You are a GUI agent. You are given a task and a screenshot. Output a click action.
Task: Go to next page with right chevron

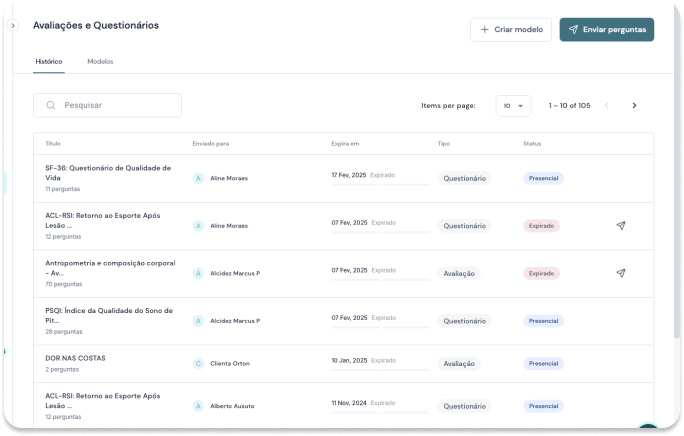point(634,105)
